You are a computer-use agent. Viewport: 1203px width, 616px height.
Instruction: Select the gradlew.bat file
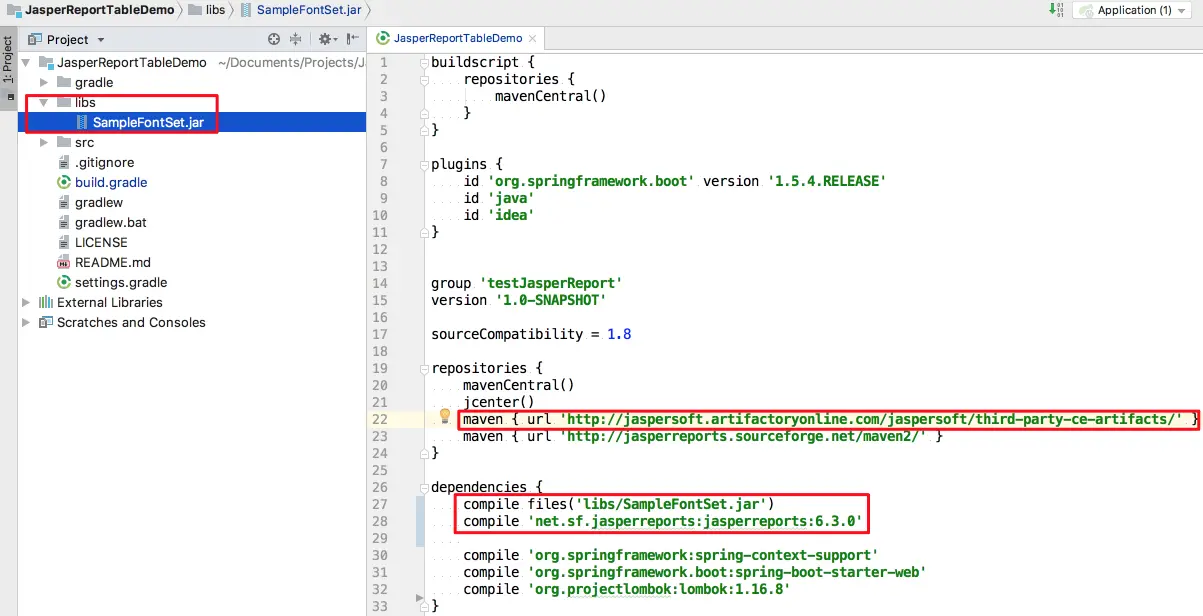pos(111,222)
